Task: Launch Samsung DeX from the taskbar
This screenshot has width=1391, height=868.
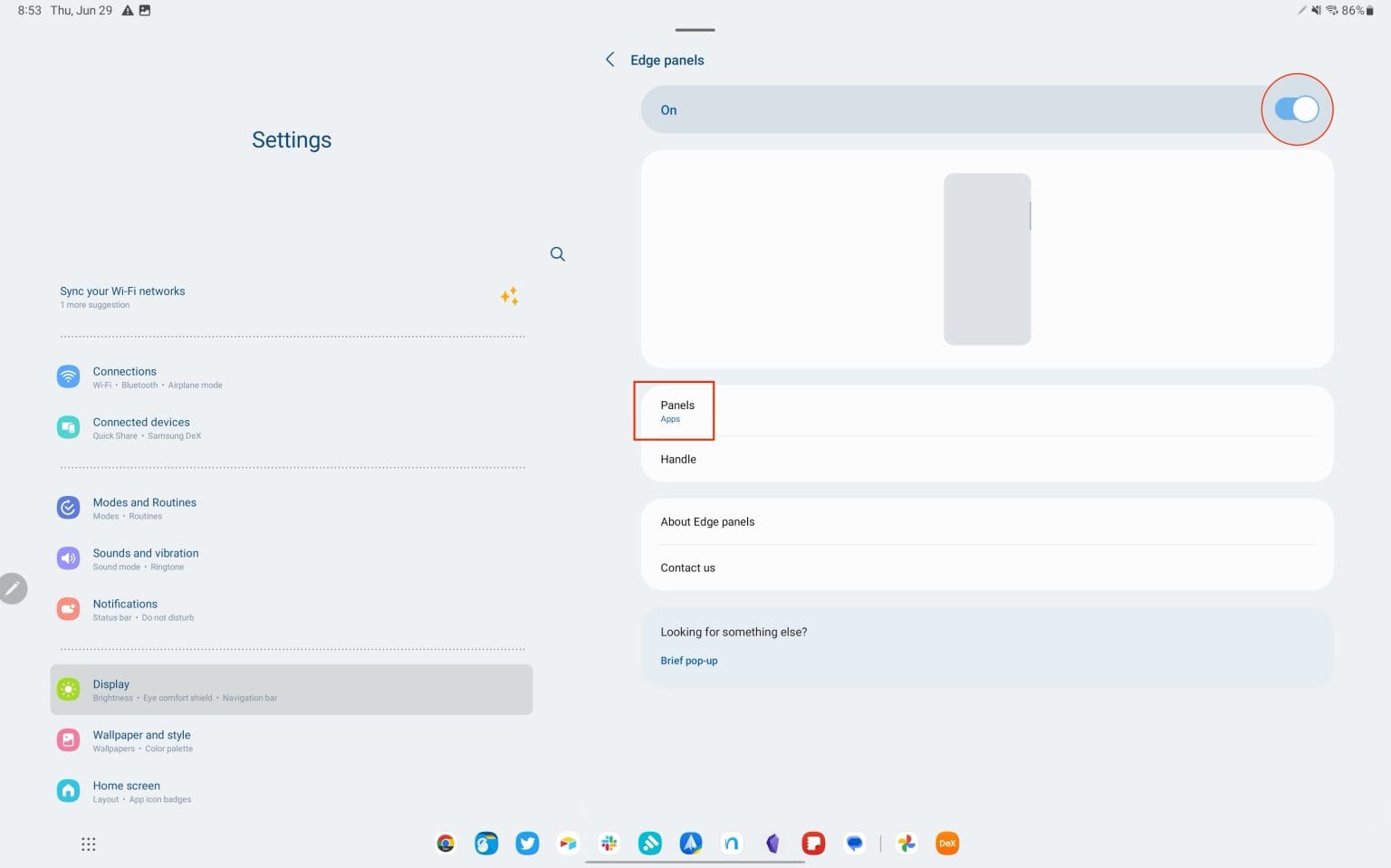Action: [946, 843]
